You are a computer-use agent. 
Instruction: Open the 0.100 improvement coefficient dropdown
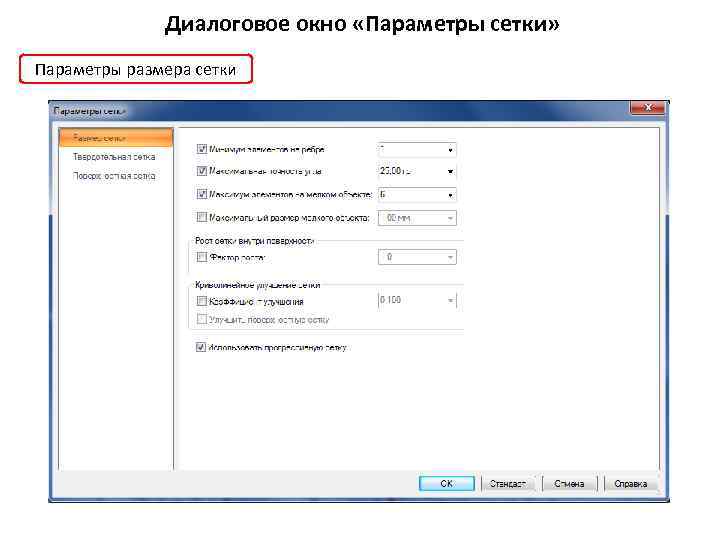tap(450, 301)
